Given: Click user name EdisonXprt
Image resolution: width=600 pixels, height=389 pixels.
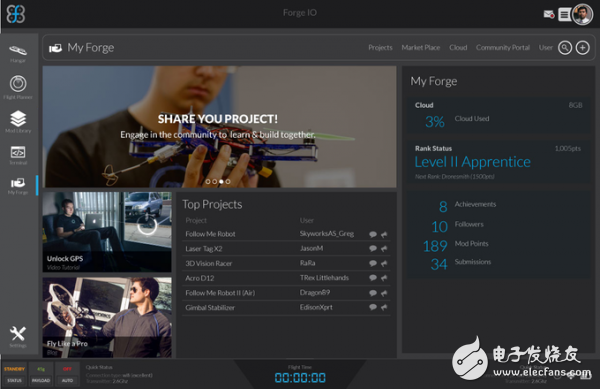Looking at the screenshot, I should pyautogui.click(x=316, y=307).
